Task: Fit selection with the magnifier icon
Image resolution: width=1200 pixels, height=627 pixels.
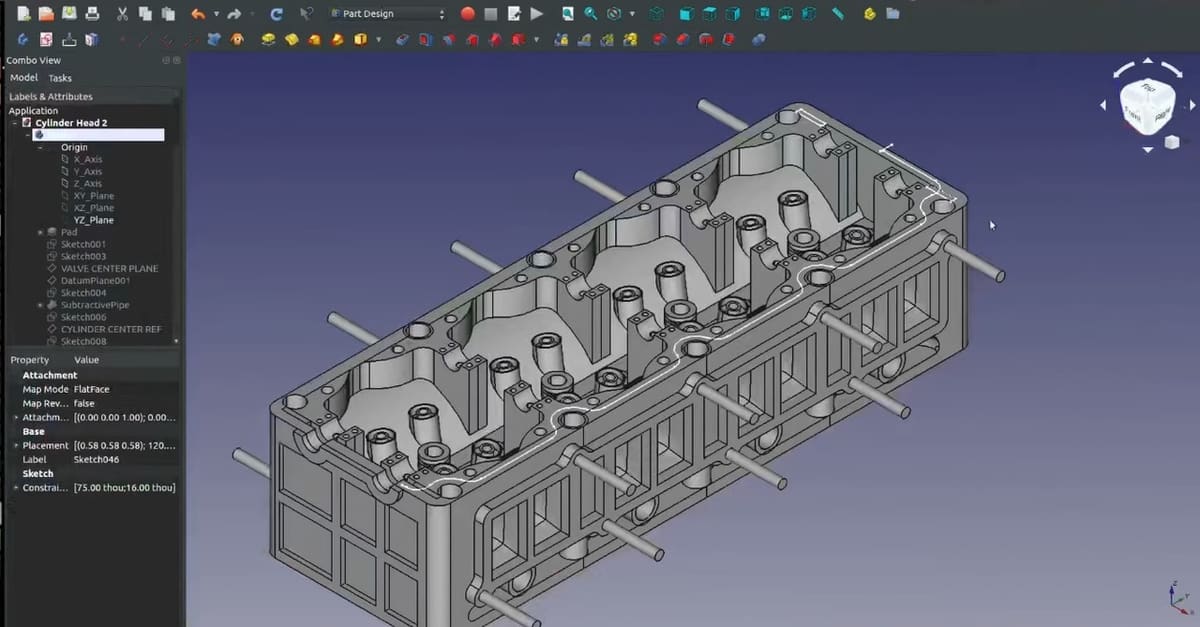Action: click(x=590, y=14)
